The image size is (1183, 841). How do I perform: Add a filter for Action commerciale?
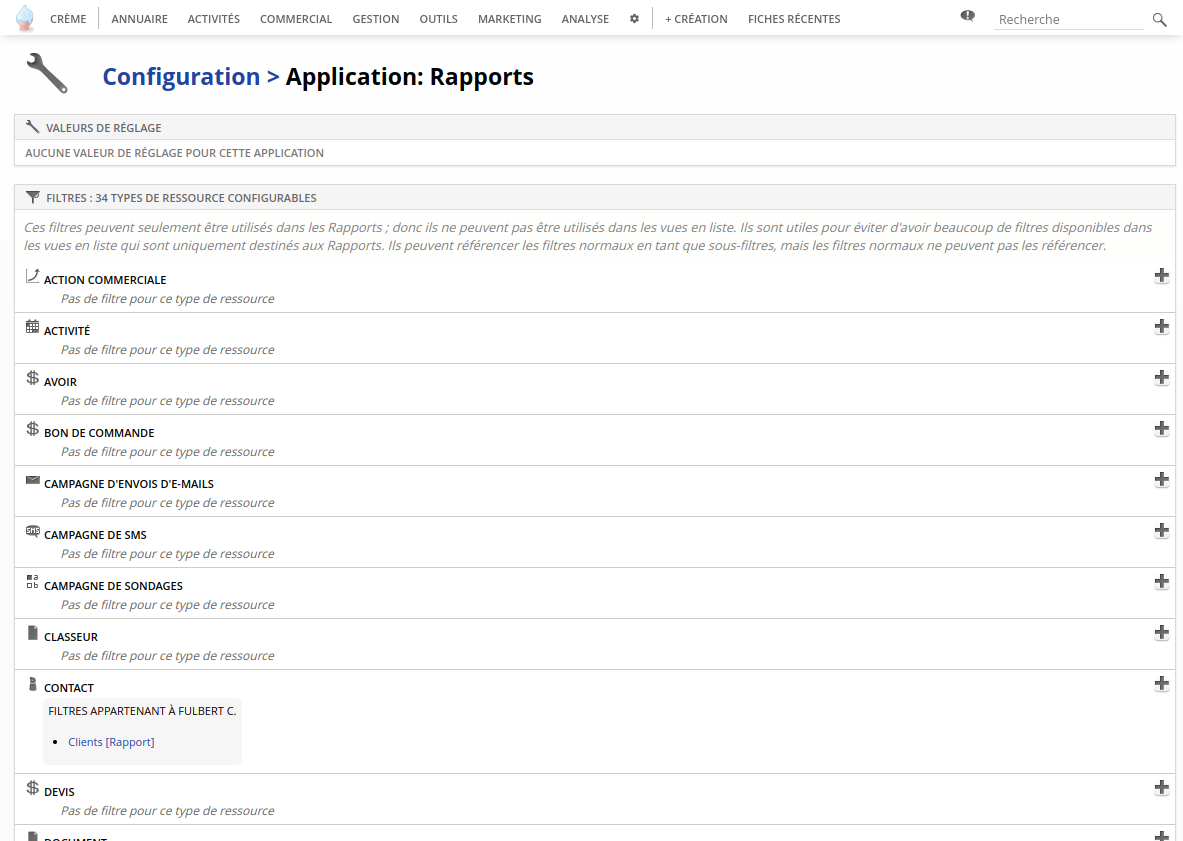point(1162,275)
